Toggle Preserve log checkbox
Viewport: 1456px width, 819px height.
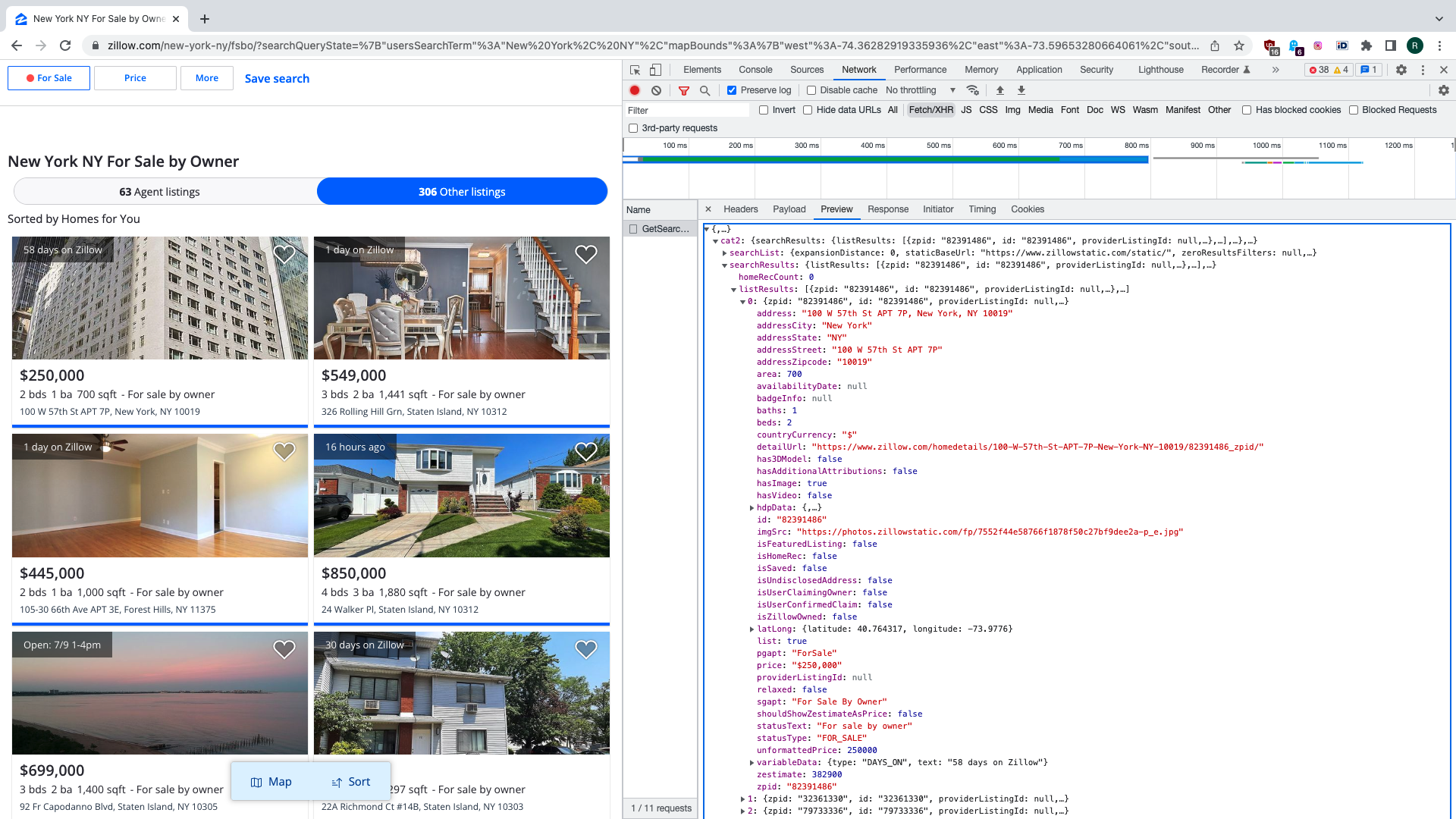point(732,90)
